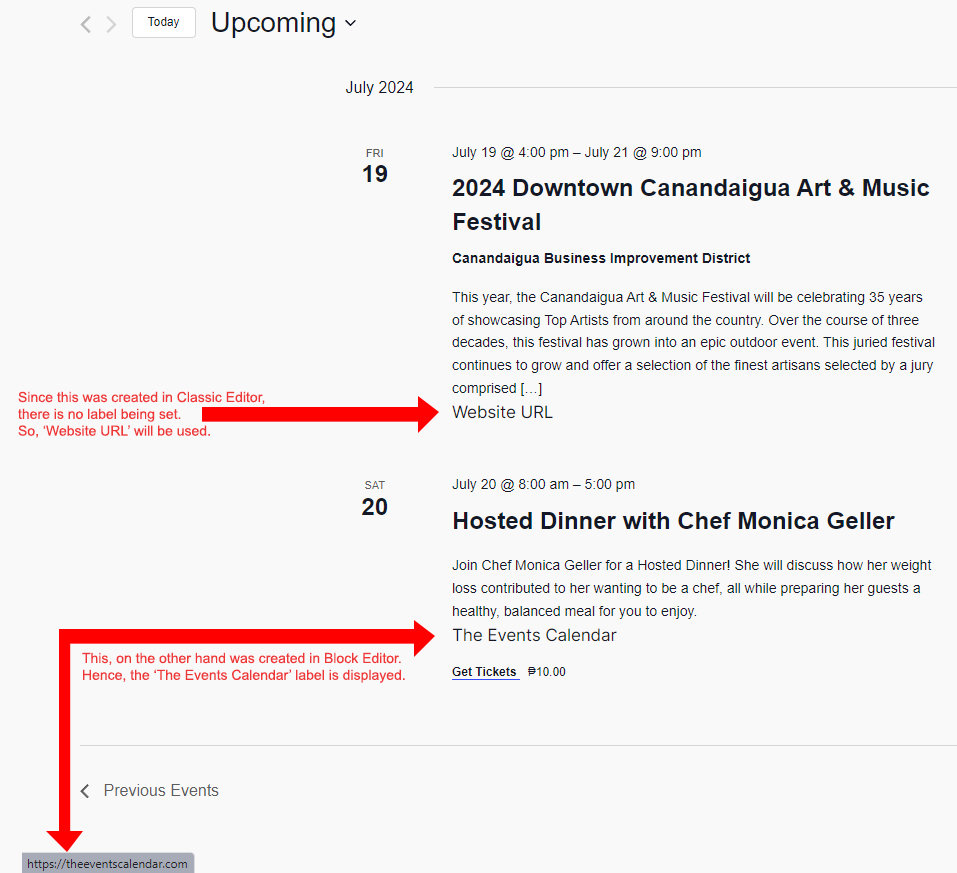Open The Events Calendar website link
Screen dimensions: 957x873
pyautogui.click(x=534, y=635)
